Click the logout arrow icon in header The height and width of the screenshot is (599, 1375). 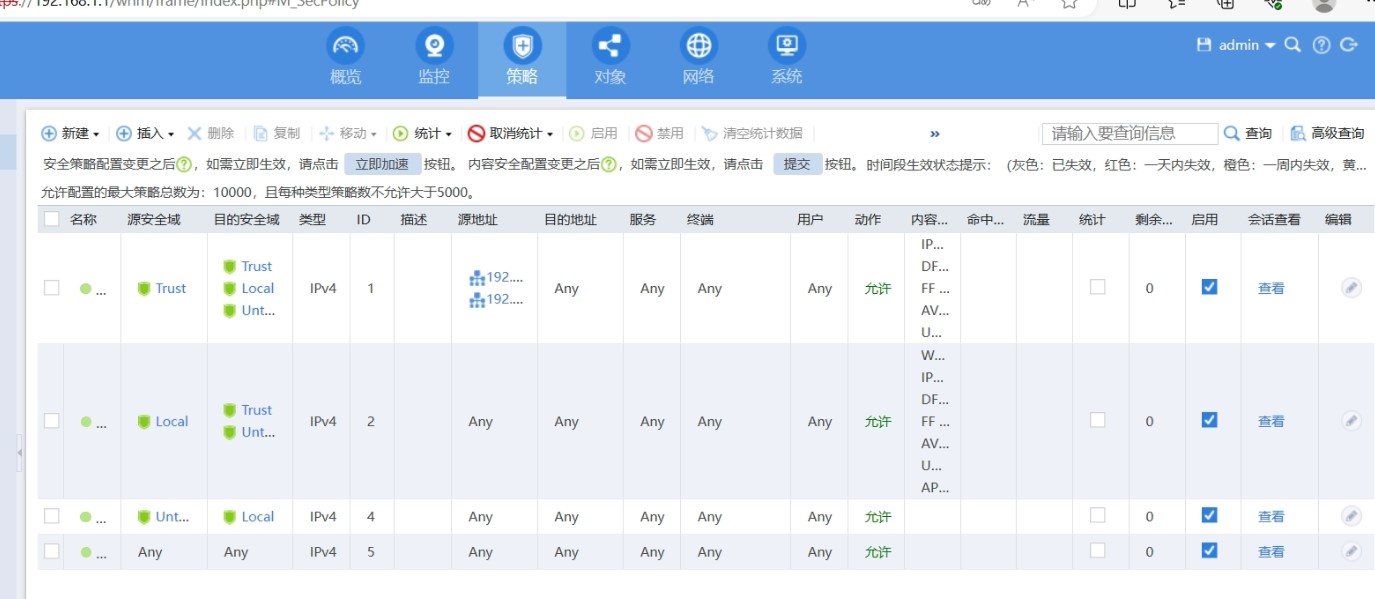(x=1348, y=45)
